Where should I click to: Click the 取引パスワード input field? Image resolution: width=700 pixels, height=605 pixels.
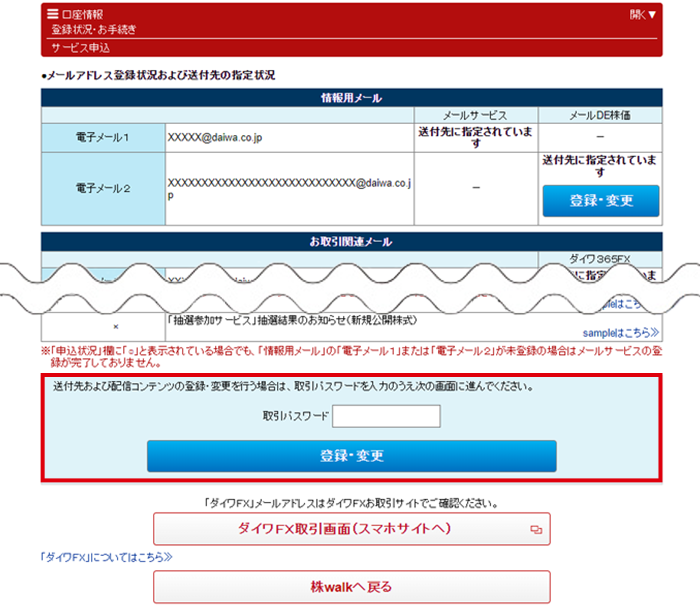click(x=386, y=416)
